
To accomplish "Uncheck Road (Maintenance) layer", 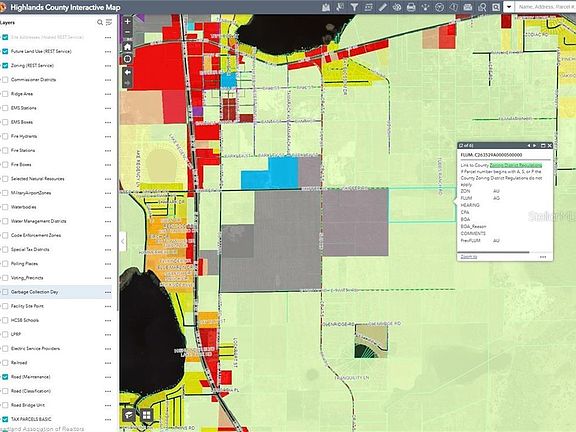I will coord(5,377).
